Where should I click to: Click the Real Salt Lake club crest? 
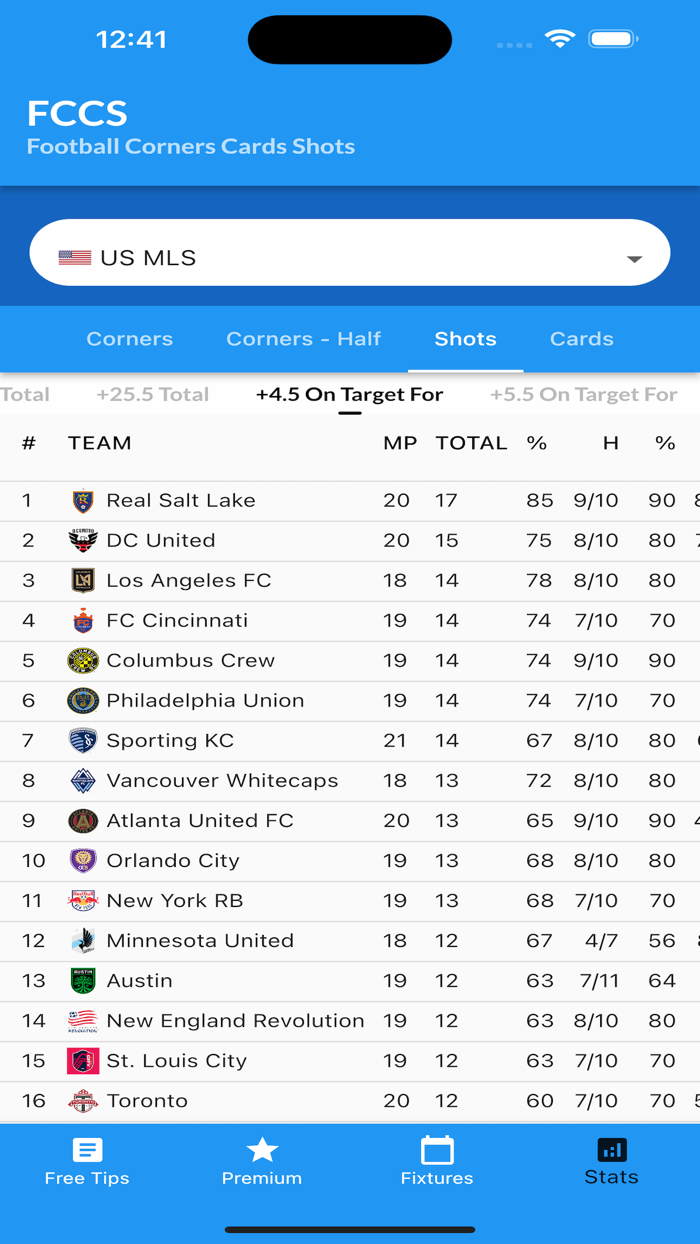pyautogui.click(x=84, y=500)
